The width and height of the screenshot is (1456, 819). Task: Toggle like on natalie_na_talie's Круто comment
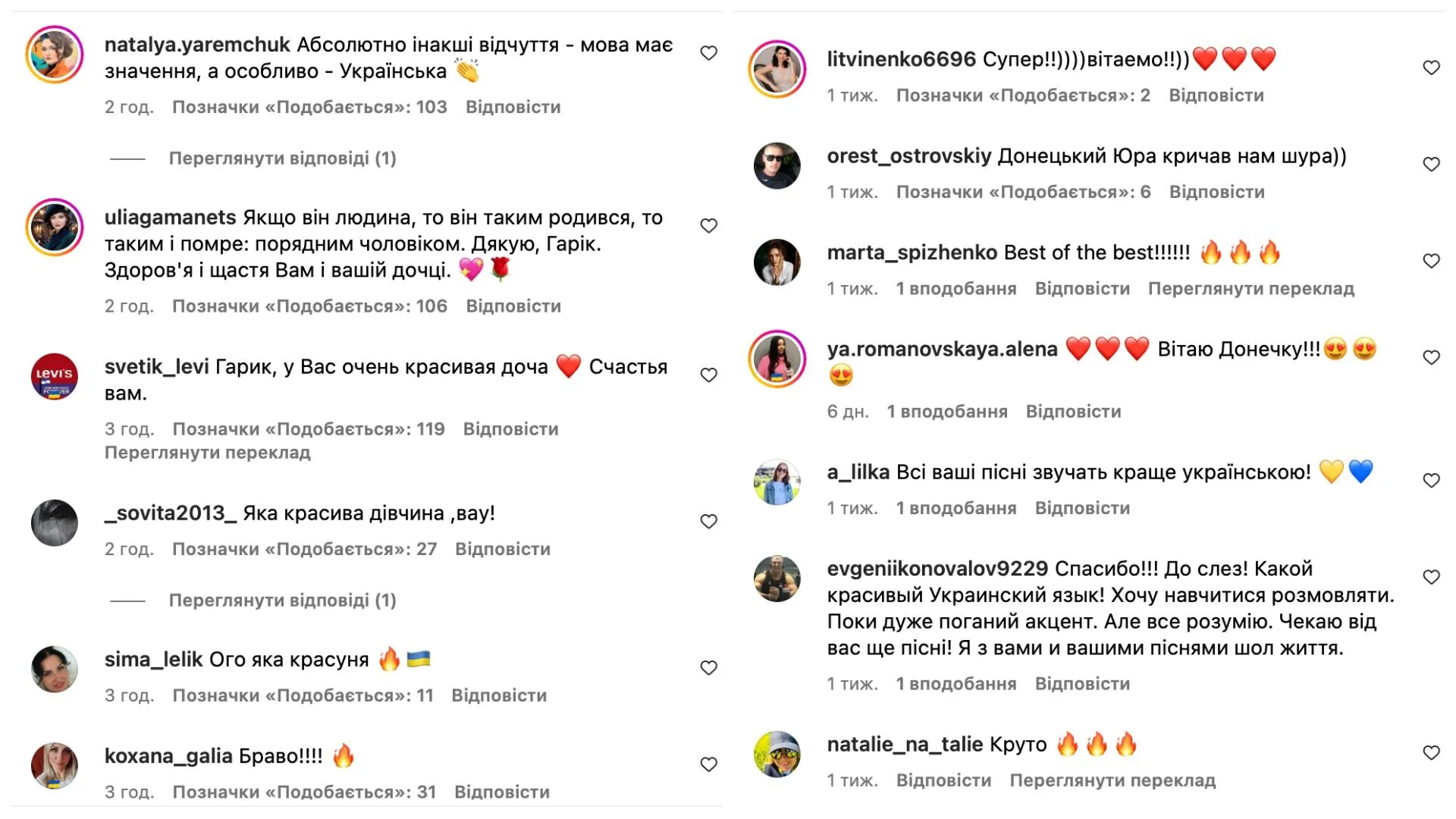1431,753
